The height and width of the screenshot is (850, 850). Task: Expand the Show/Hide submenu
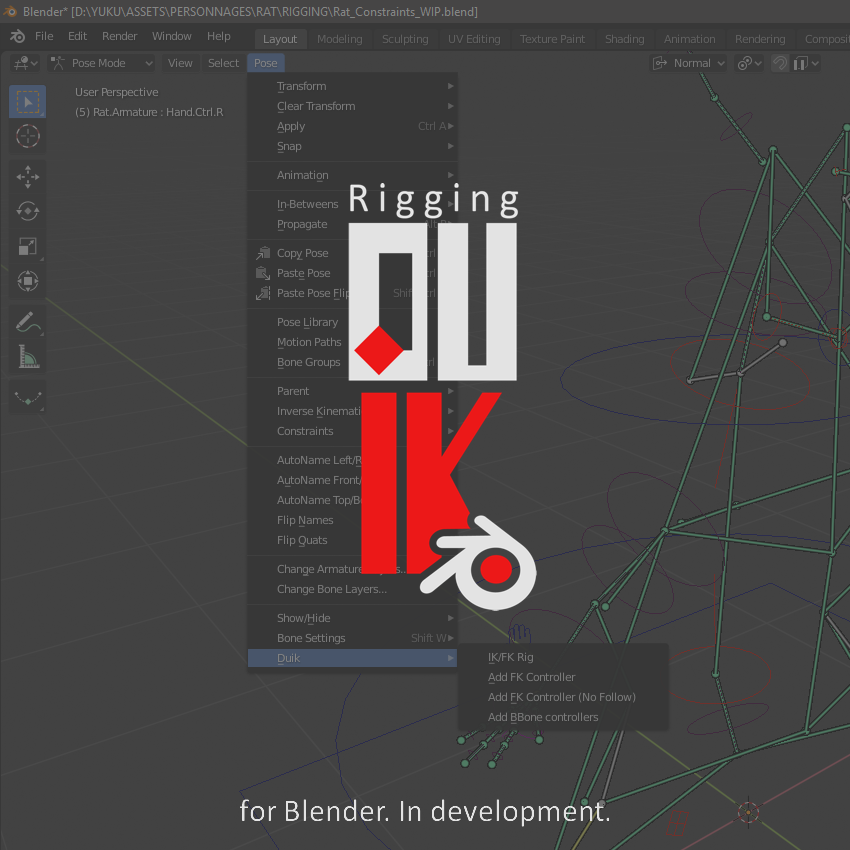(352, 618)
